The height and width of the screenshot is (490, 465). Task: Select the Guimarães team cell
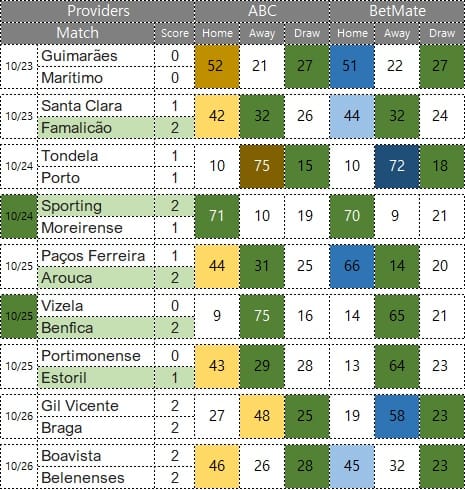click(x=96, y=56)
